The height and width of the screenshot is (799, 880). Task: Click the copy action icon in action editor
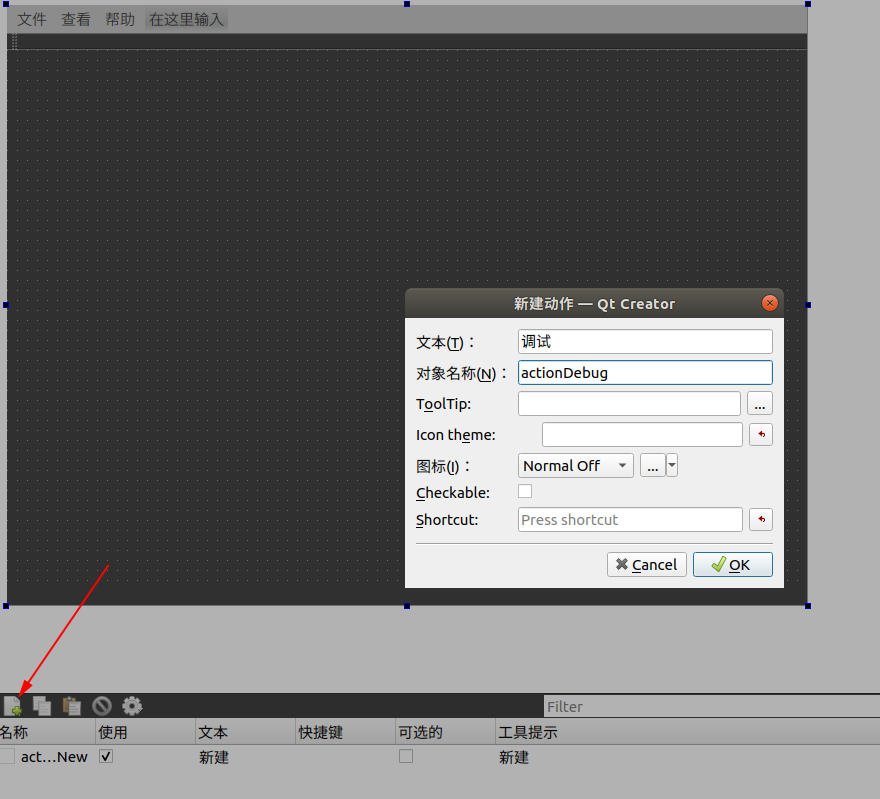click(x=42, y=705)
